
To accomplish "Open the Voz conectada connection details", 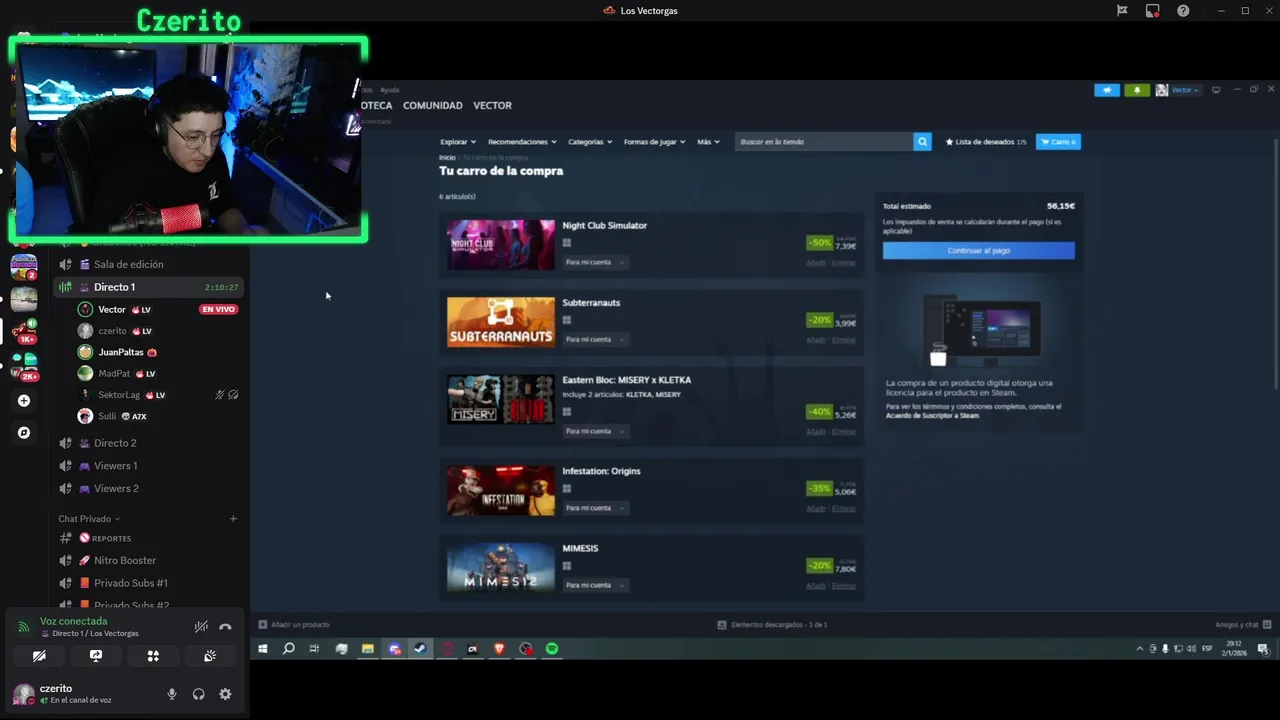I will pos(73,621).
